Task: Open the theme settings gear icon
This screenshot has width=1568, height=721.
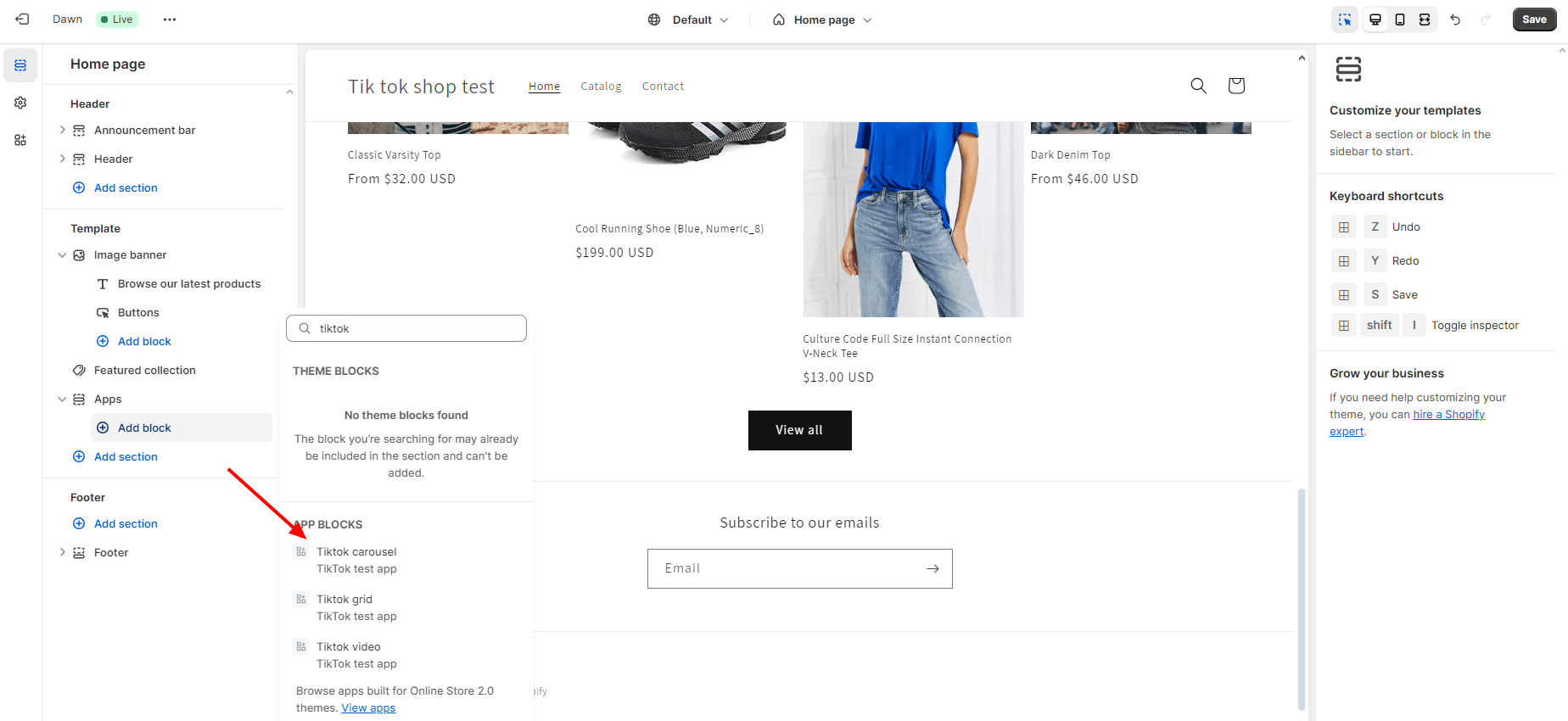Action: pos(20,103)
